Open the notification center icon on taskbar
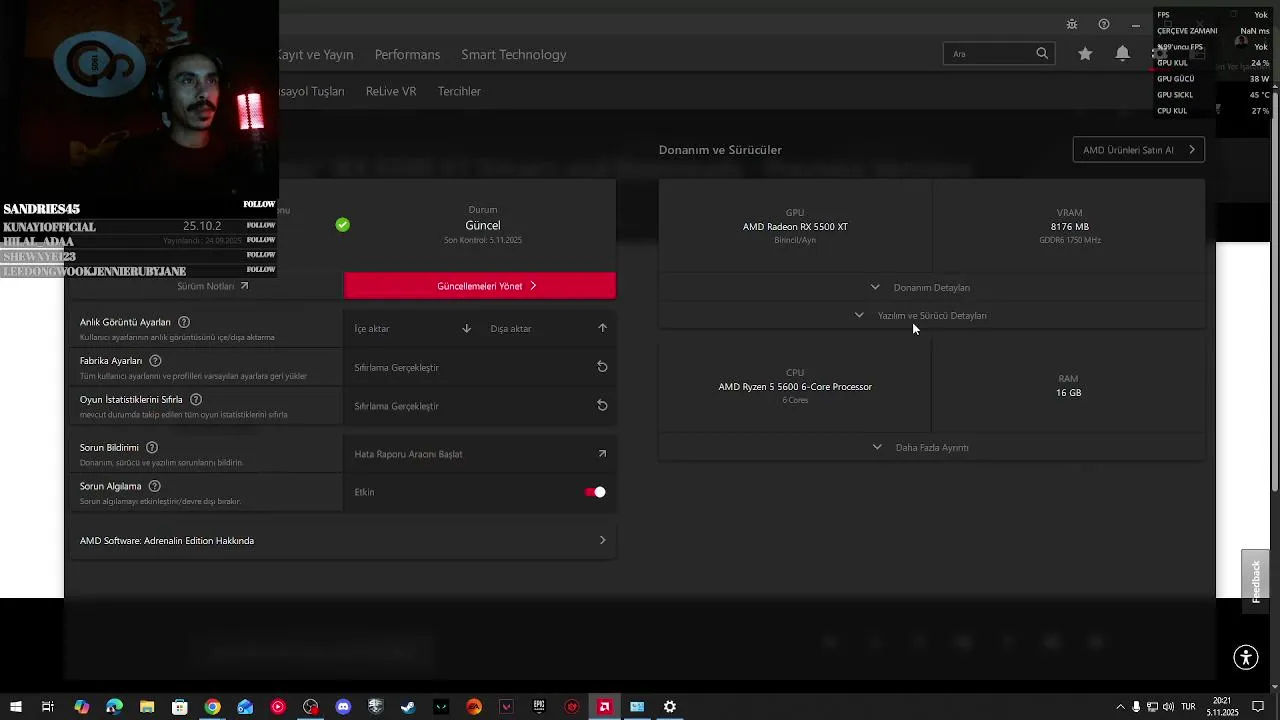This screenshot has height=720, width=1280. pyautogui.click(x=1258, y=707)
